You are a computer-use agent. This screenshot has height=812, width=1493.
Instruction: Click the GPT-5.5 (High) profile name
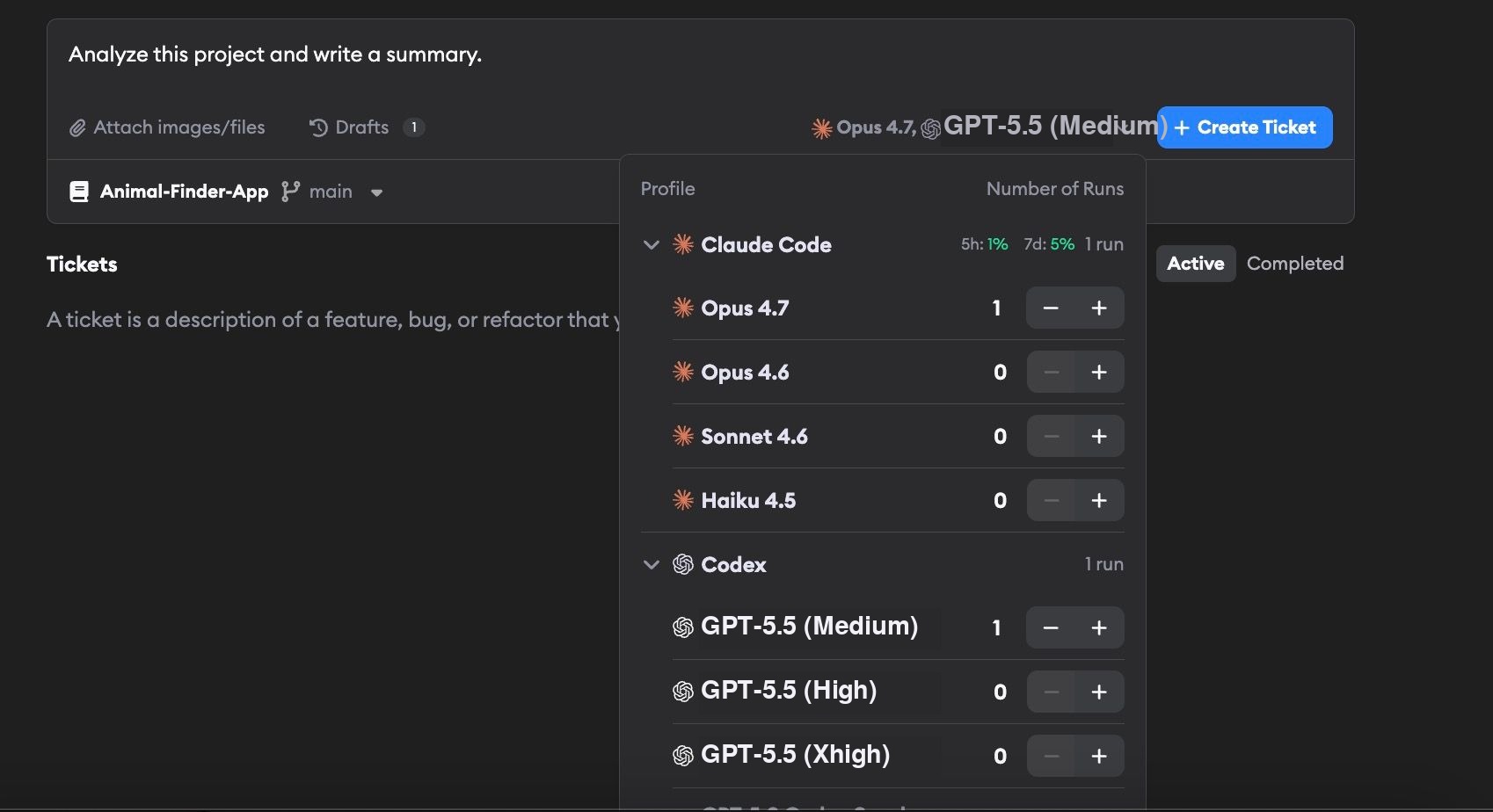(789, 690)
